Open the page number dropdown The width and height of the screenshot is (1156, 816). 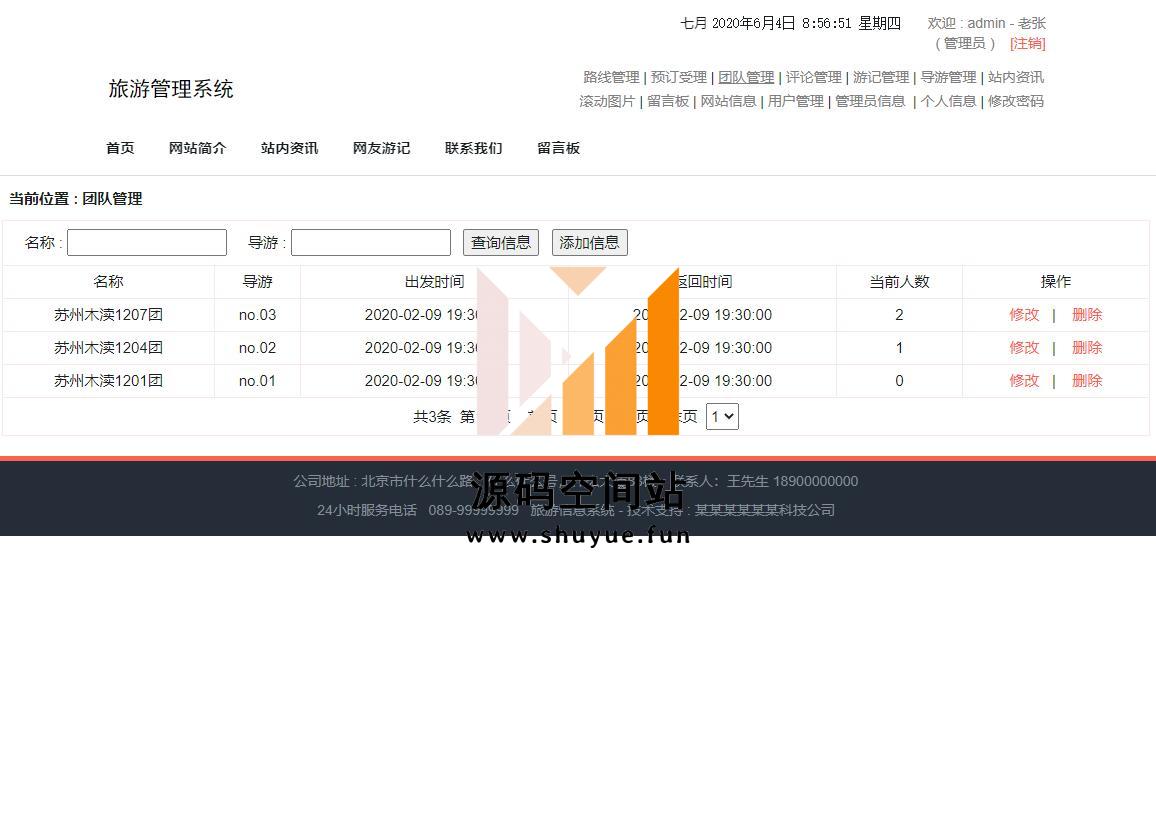[722, 416]
